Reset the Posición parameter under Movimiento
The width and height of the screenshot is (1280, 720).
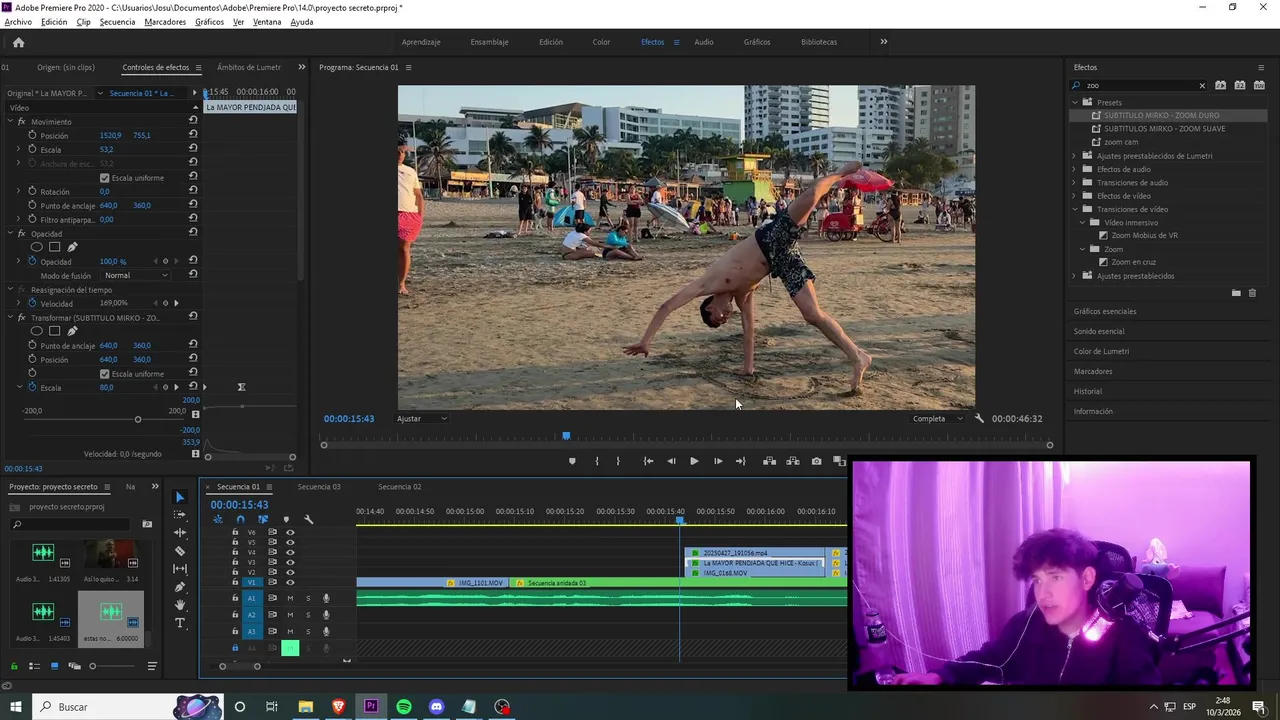click(x=193, y=135)
